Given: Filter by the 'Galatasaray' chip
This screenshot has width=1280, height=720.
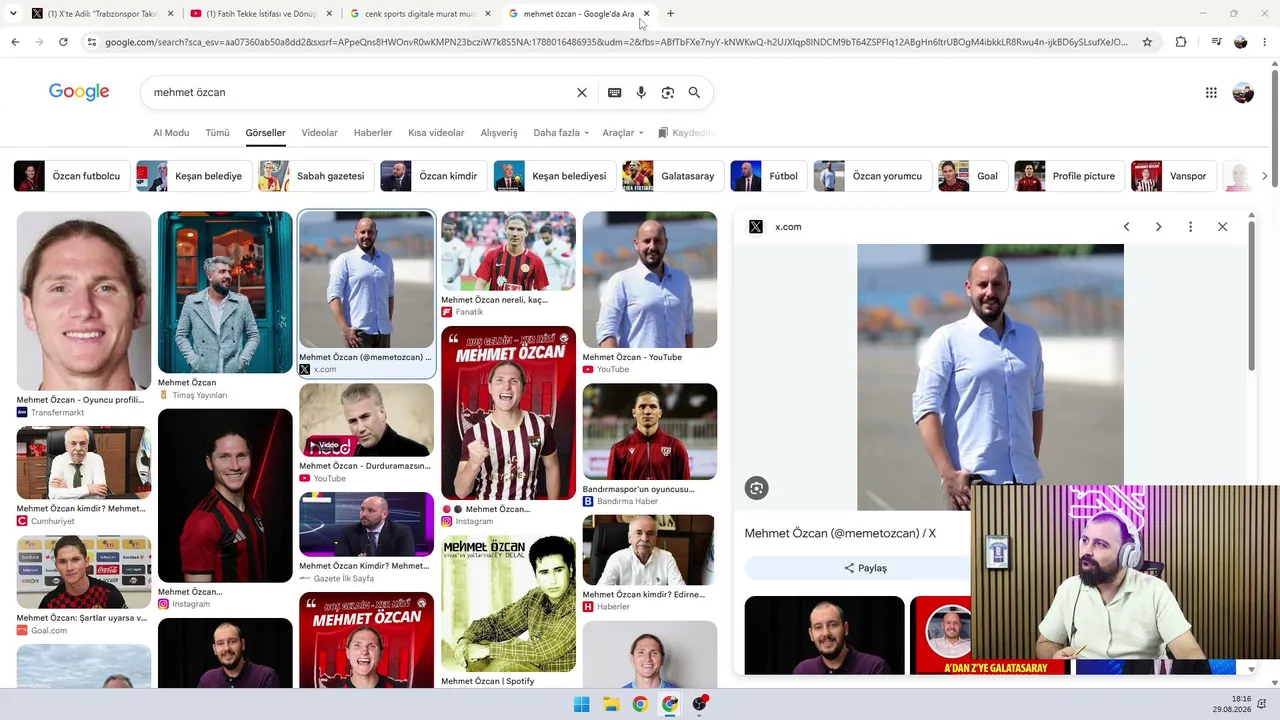Looking at the screenshot, I should pyautogui.click(x=673, y=176).
